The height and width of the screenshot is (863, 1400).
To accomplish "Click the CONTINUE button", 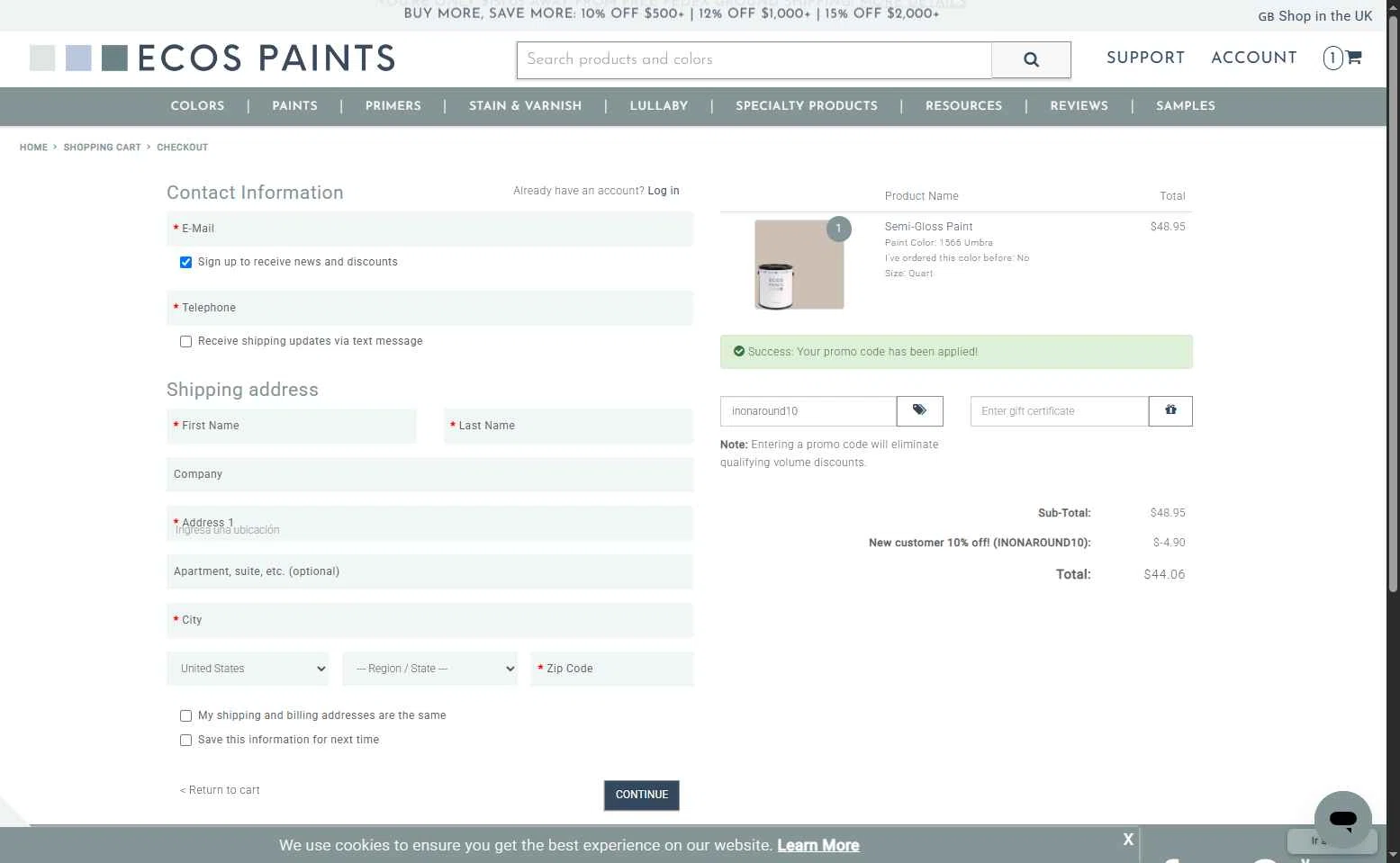I will tap(641, 795).
